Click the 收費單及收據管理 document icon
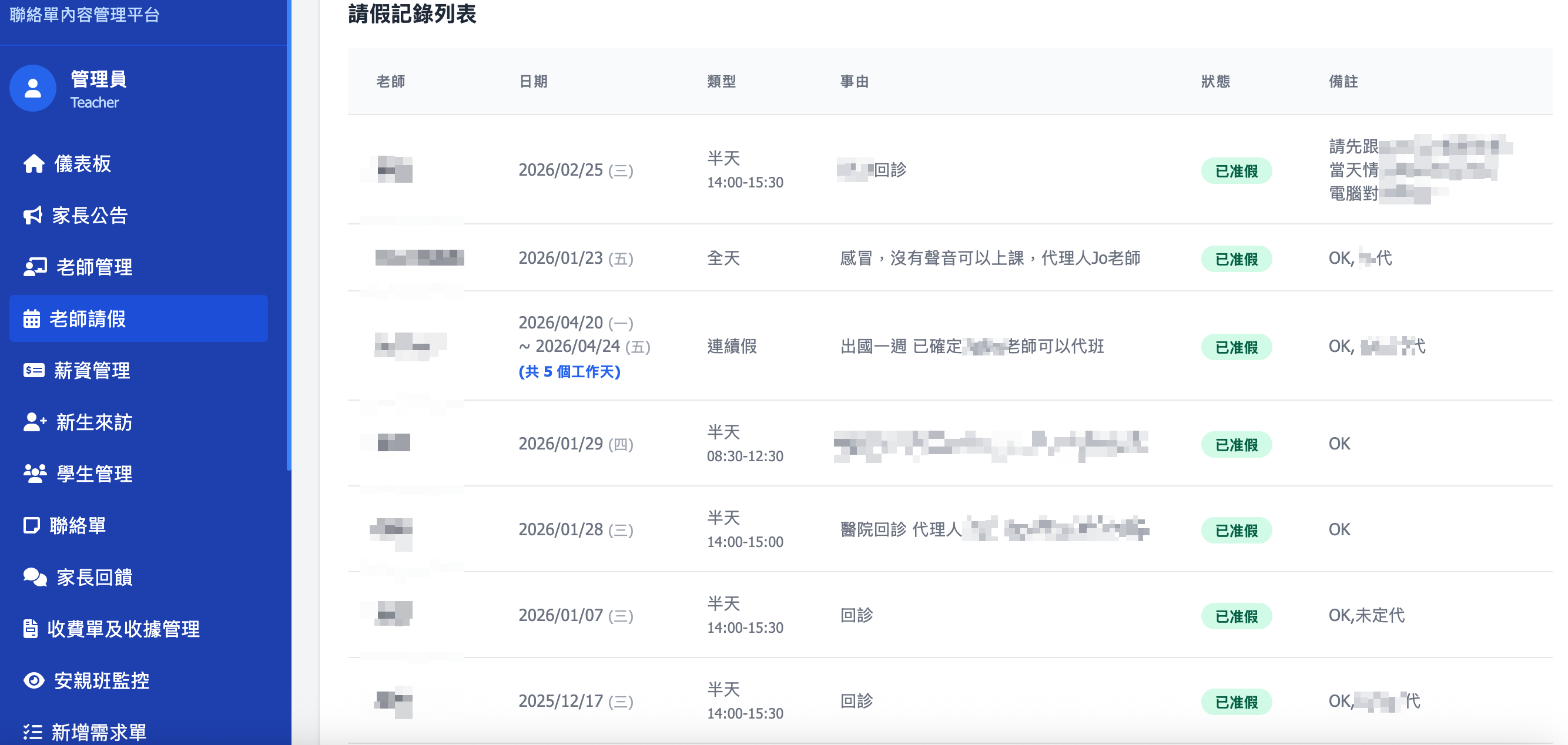Viewport: 1568px width, 745px height. [30, 629]
